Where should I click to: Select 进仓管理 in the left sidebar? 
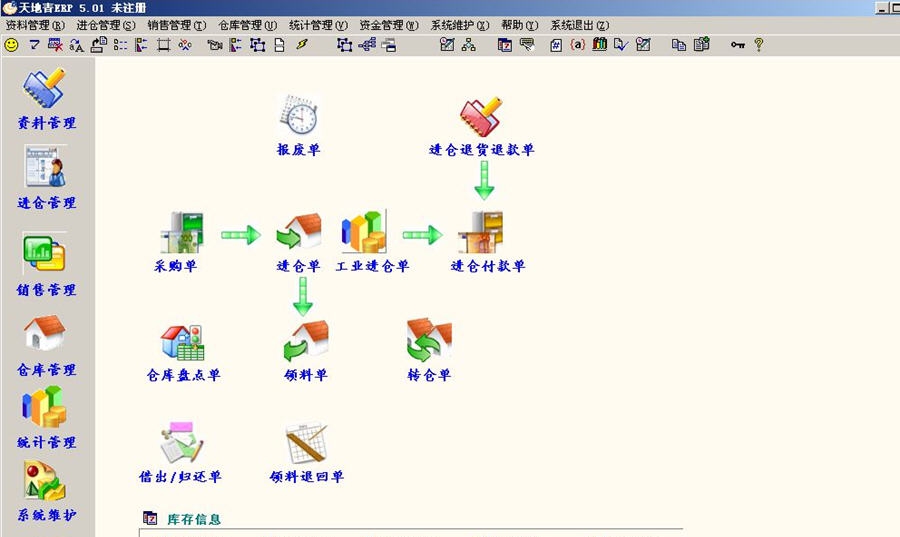tap(46, 178)
